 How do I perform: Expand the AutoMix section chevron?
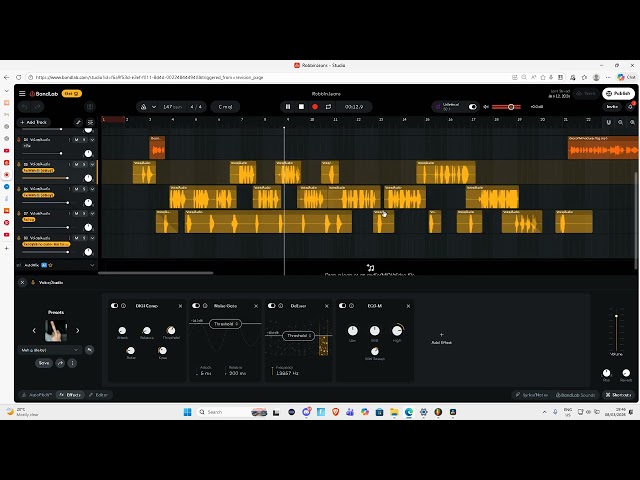(x=92, y=265)
